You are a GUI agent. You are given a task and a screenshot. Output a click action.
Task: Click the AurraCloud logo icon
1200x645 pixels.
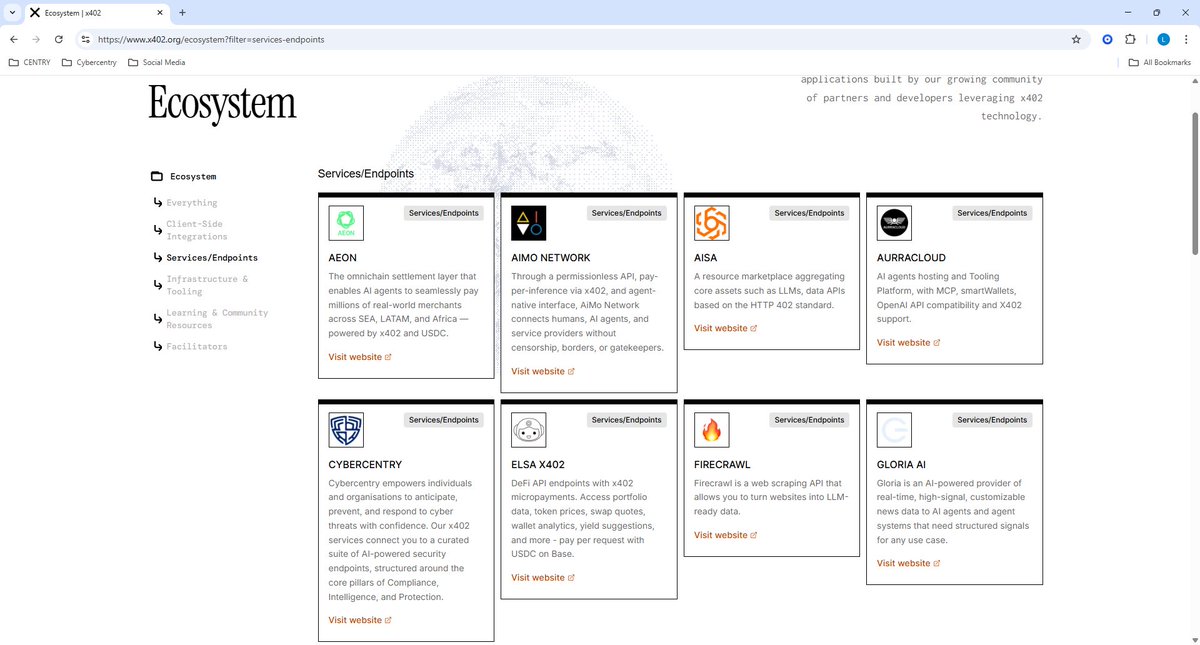(894, 223)
